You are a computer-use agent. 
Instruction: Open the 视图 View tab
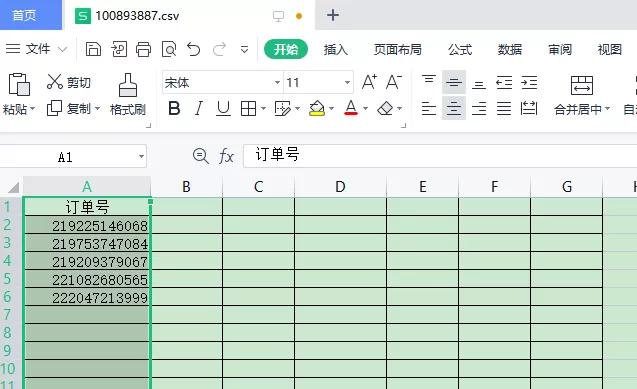tap(610, 50)
